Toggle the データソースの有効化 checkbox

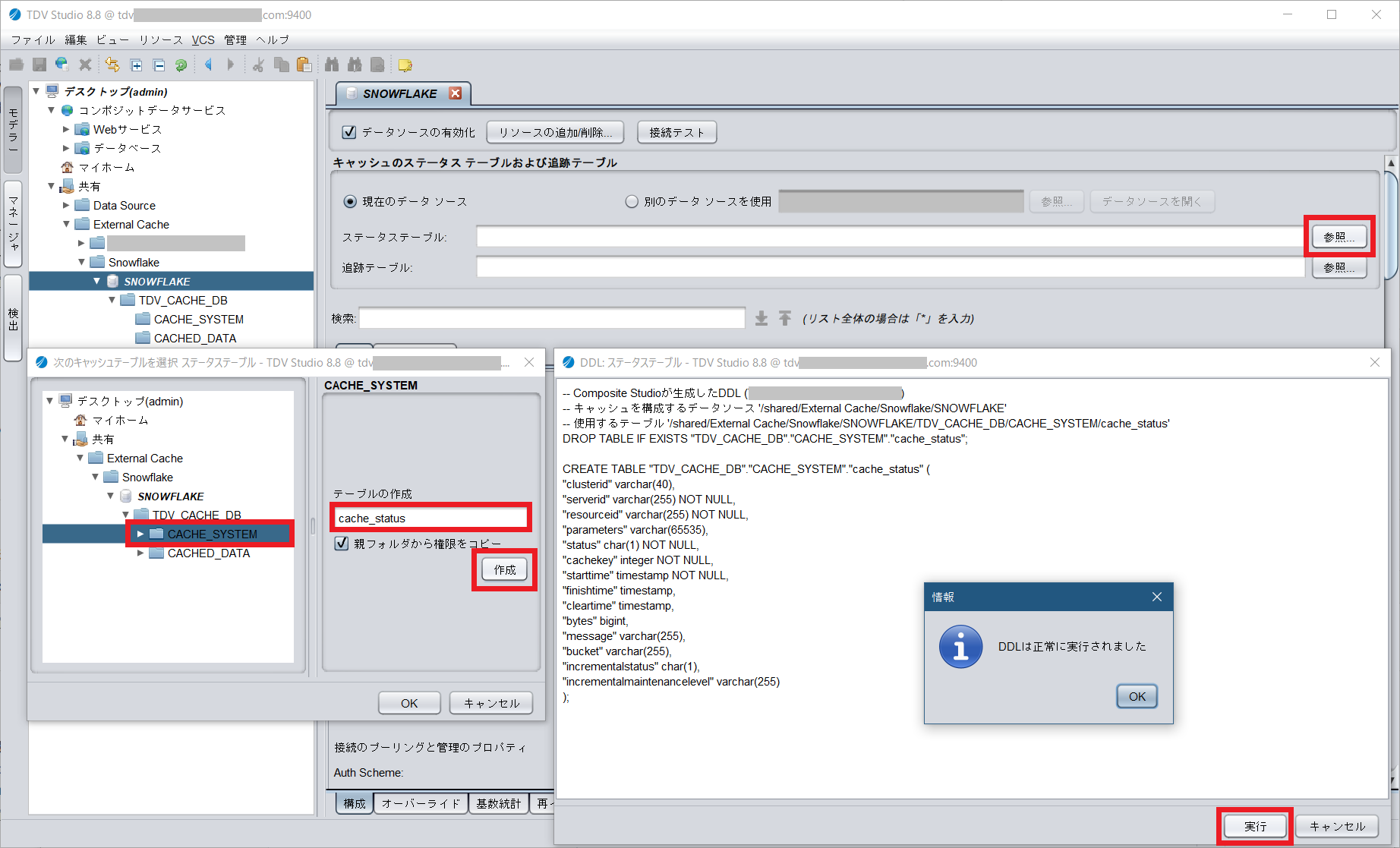coord(349,132)
